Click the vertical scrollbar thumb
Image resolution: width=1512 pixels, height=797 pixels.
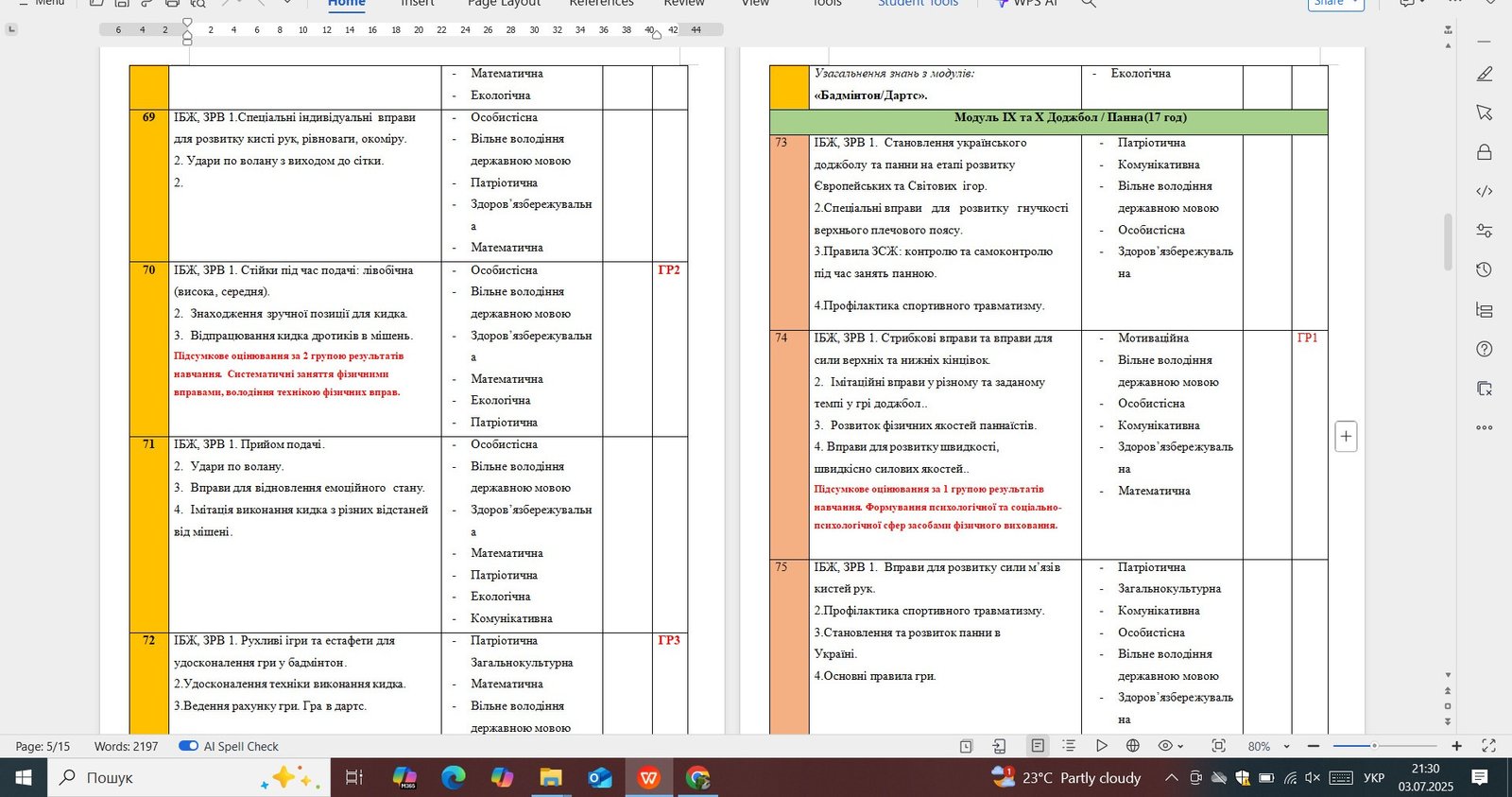point(1448,243)
